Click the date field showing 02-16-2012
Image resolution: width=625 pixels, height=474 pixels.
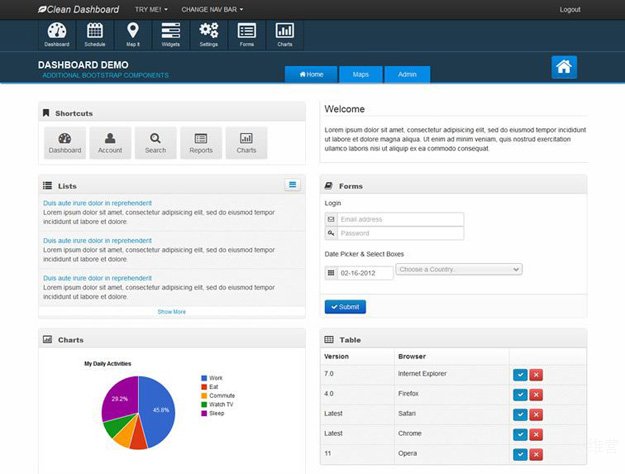point(365,273)
